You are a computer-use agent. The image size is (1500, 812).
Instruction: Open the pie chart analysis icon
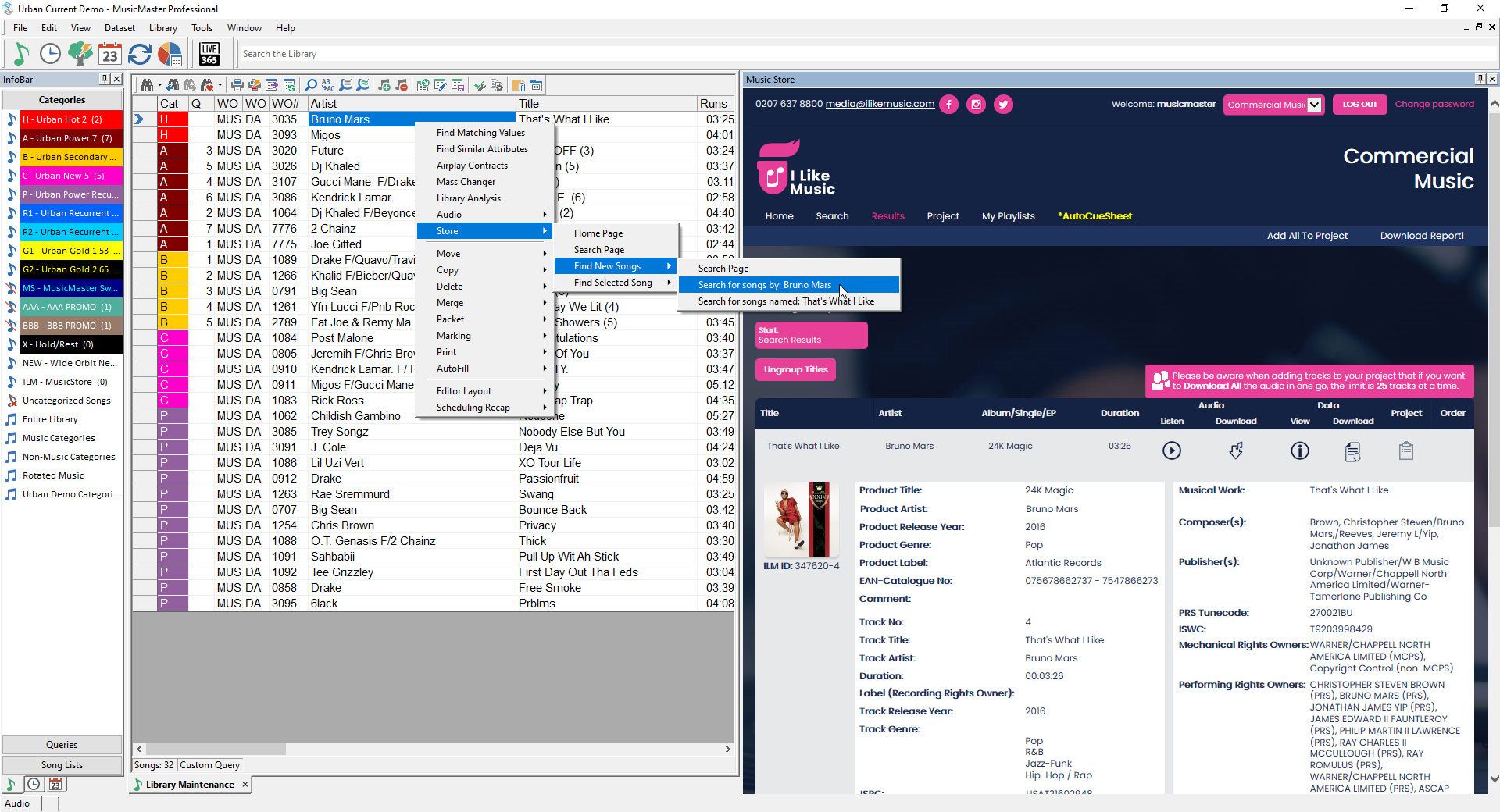pos(170,54)
